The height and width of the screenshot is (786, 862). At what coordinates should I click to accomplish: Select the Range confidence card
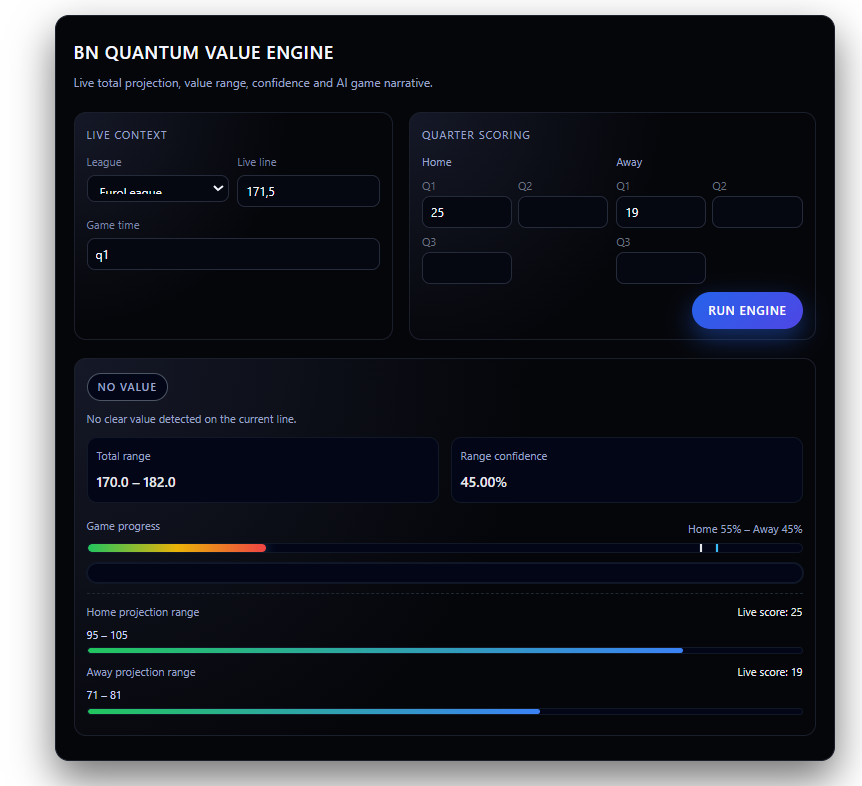tap(626, 470)
